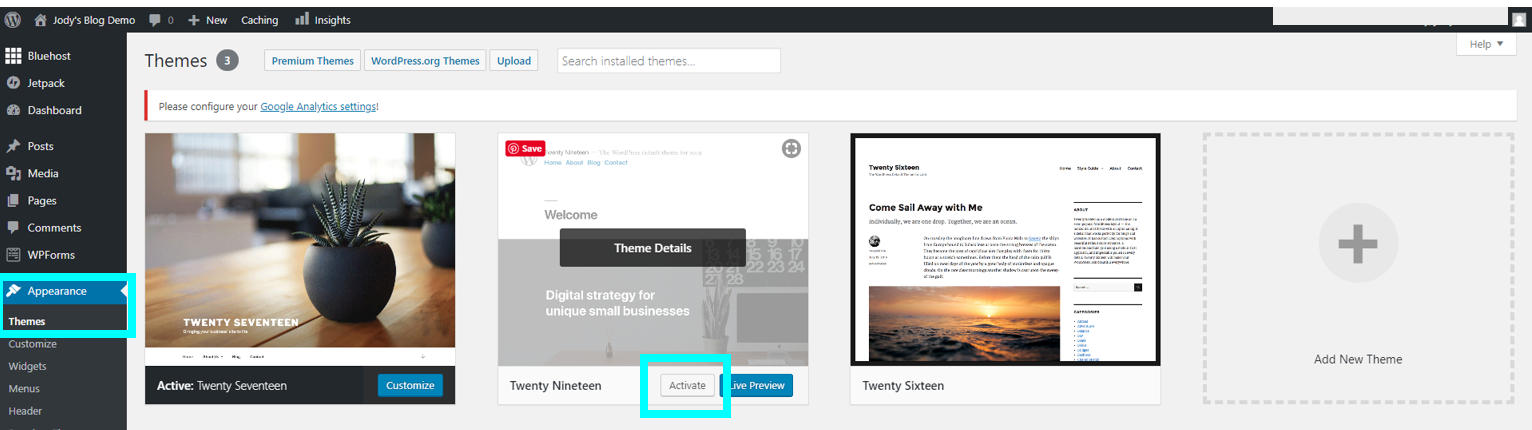Click the plus icon to add theme
The width and height of the screenshot is (1532, 430).
(x=1358, y=245)
